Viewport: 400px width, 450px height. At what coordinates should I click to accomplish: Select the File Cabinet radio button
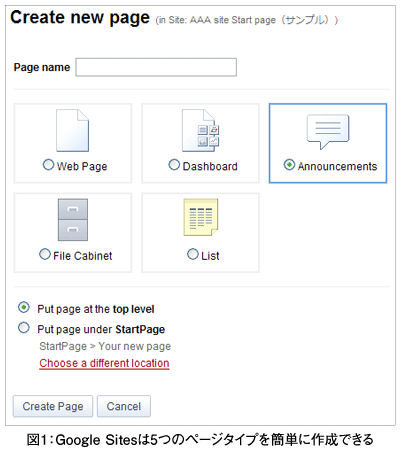coord(45,254)
